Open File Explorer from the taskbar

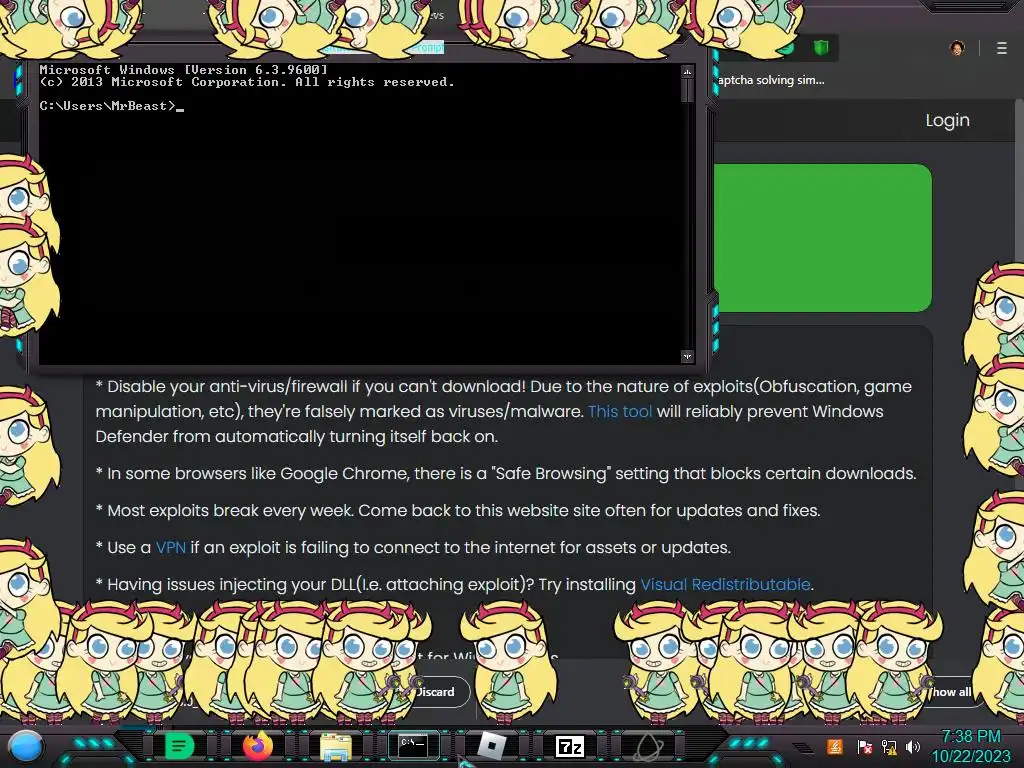[336, 746]
